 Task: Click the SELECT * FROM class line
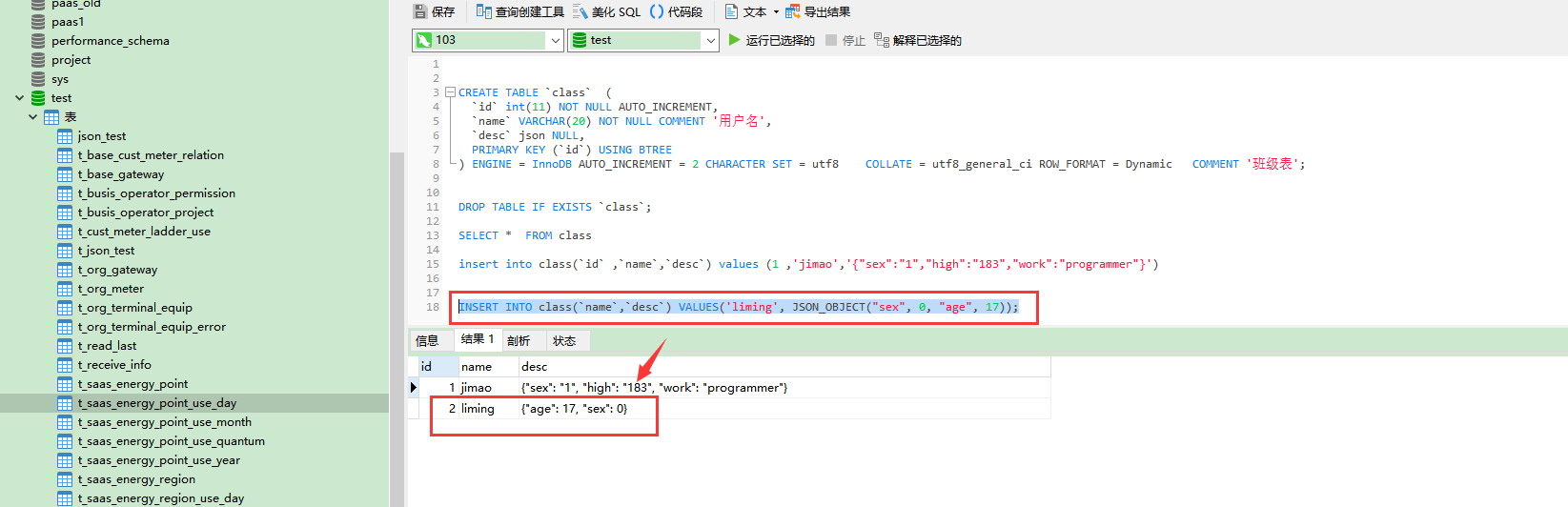click(x=524, y=235)
